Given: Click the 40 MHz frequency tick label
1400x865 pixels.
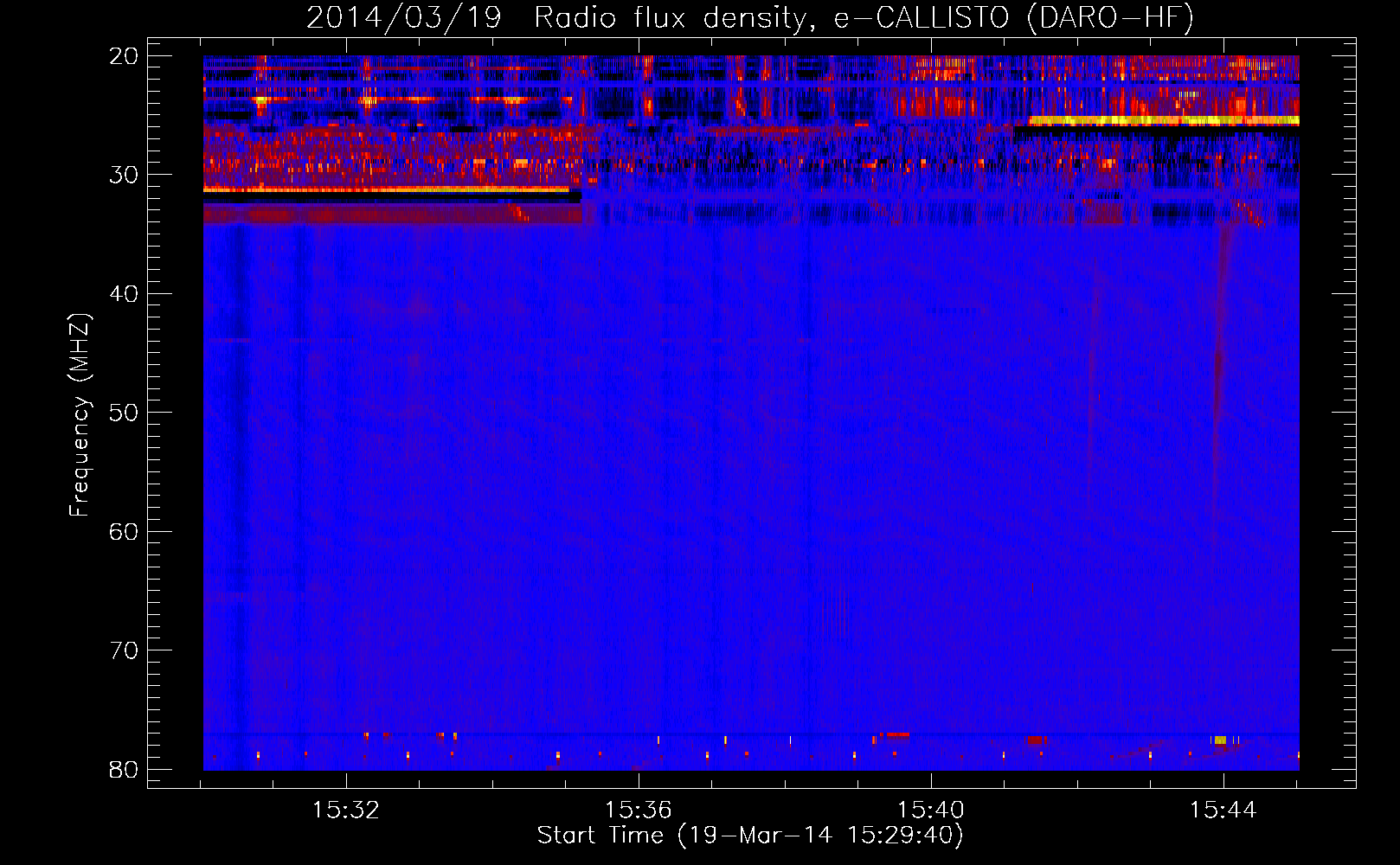Looking at the screenshot, I should 124,294.
